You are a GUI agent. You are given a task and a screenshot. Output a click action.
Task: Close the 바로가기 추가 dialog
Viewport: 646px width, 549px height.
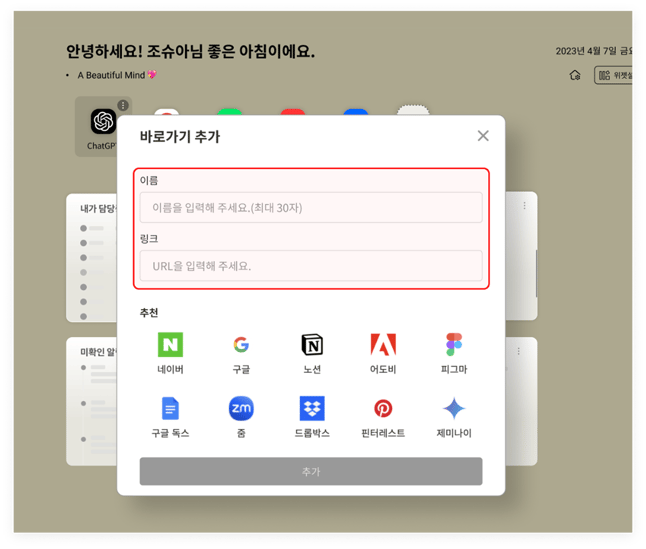point(483,136)
